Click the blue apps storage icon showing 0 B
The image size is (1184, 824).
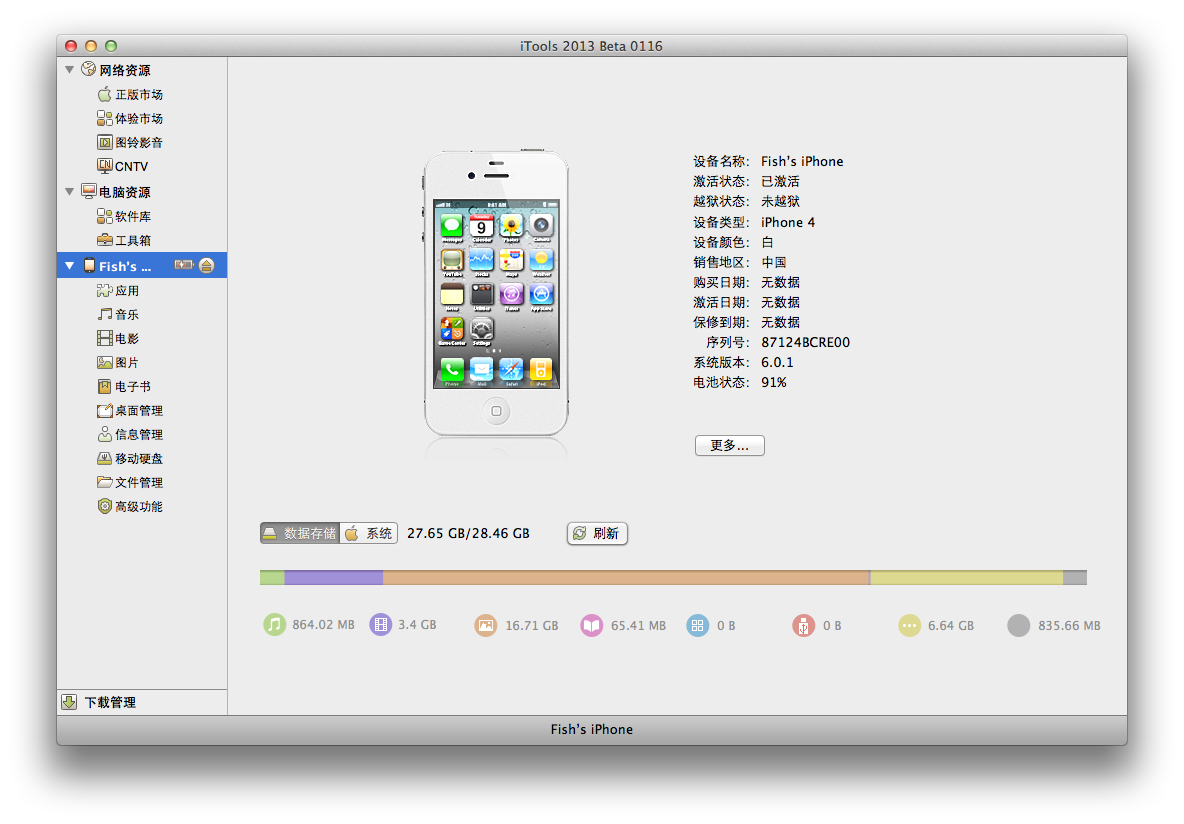point(697,625)
